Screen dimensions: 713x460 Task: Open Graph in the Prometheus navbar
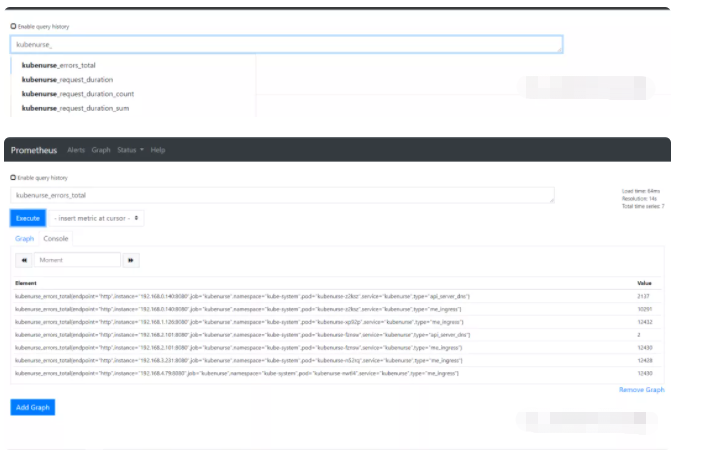coord(101,150)
